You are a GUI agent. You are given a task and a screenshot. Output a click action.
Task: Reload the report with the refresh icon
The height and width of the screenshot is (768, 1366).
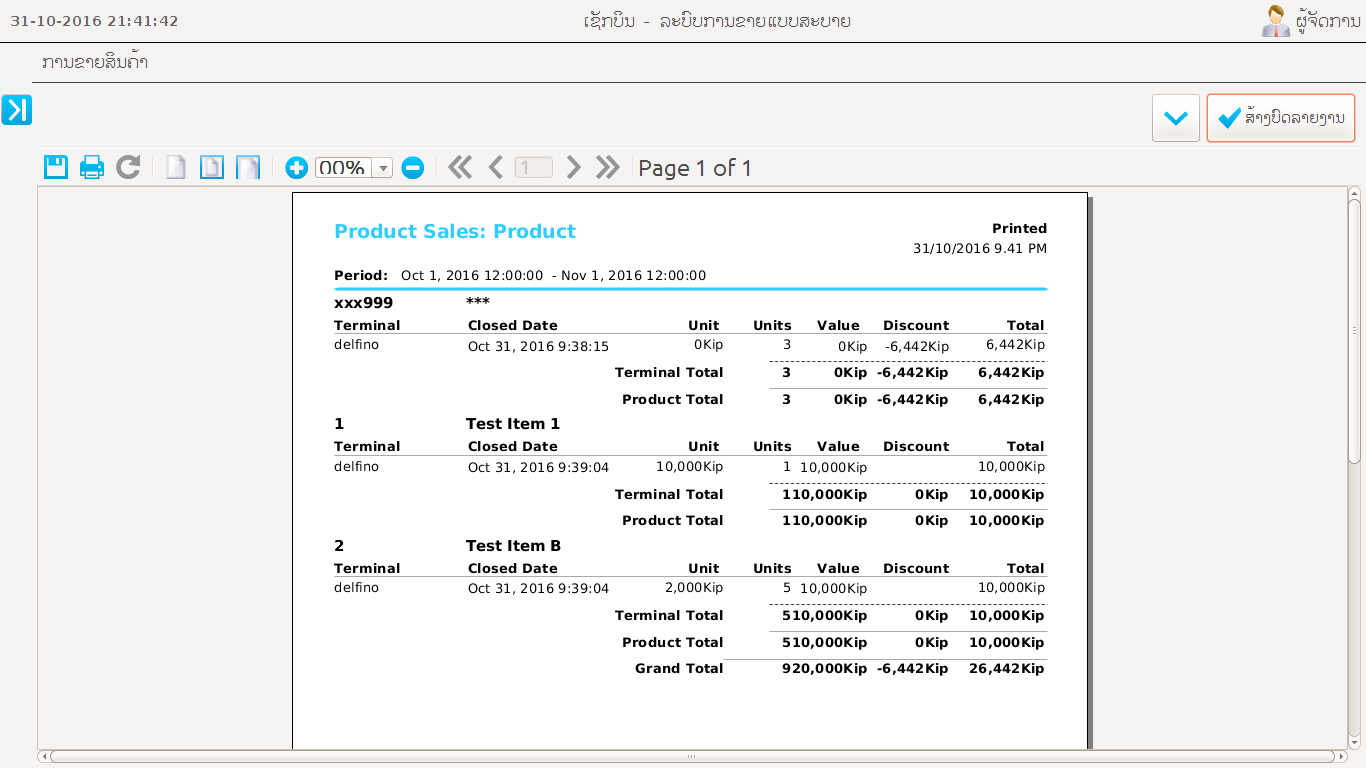pyautogui.click(x=128, y=167)
